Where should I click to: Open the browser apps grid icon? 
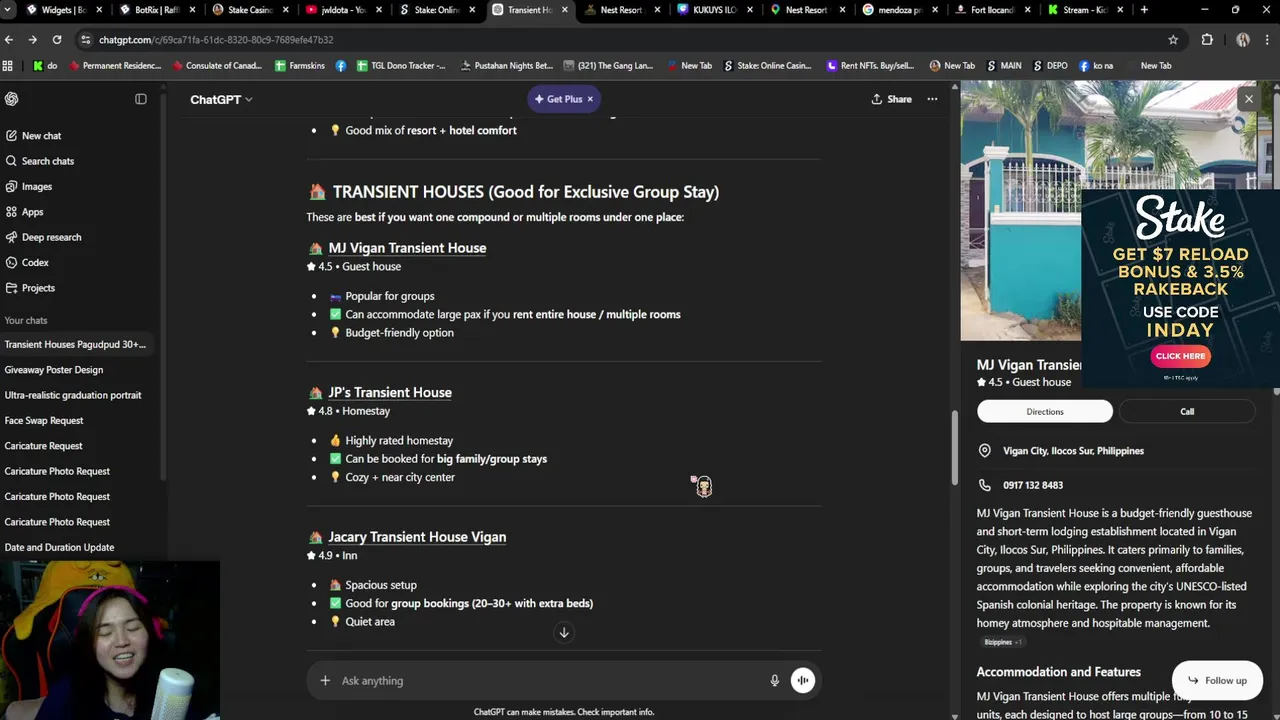click(x=8, y=66)
